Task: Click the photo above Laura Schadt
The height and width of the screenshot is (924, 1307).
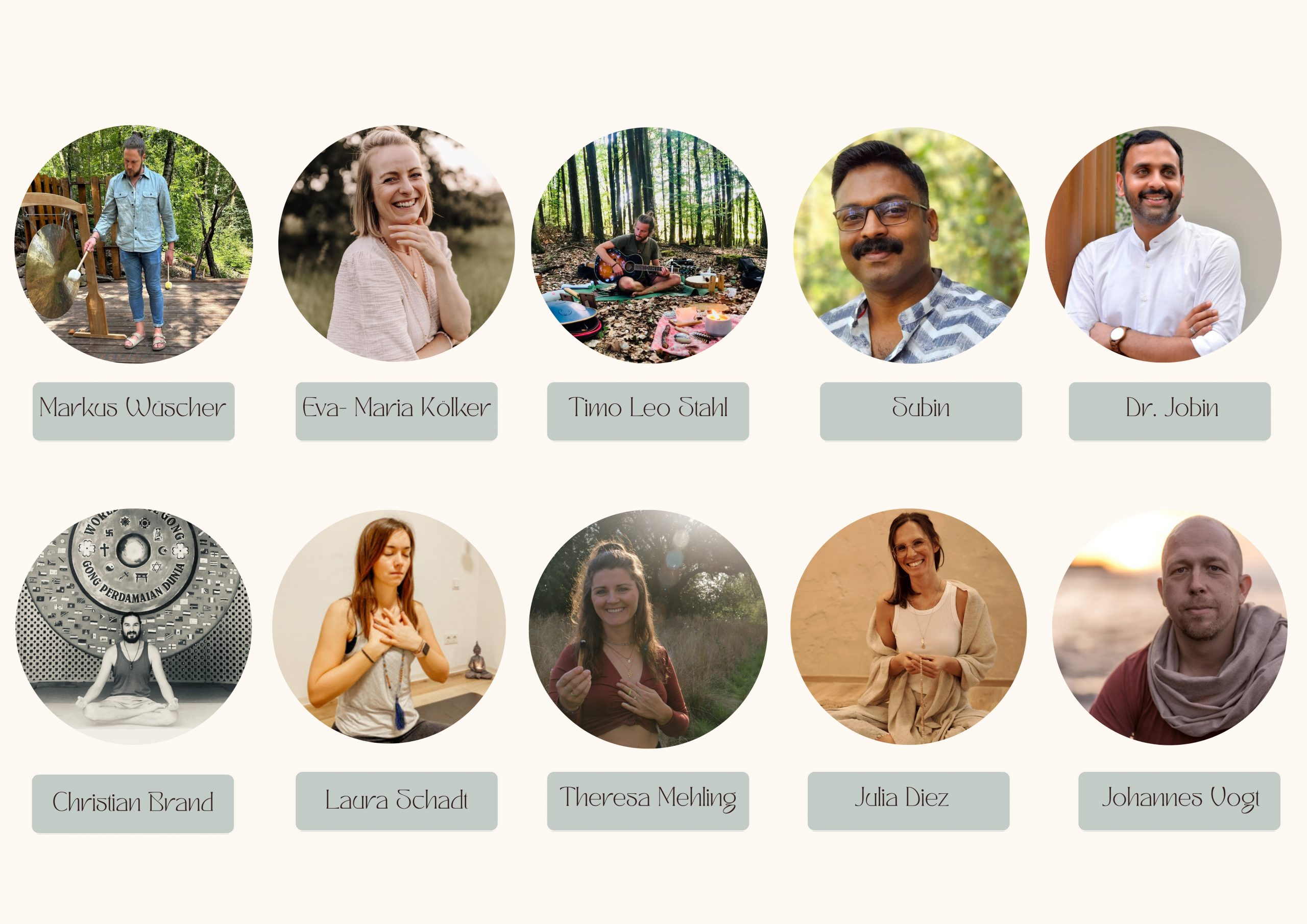Action: click(389, 626)
